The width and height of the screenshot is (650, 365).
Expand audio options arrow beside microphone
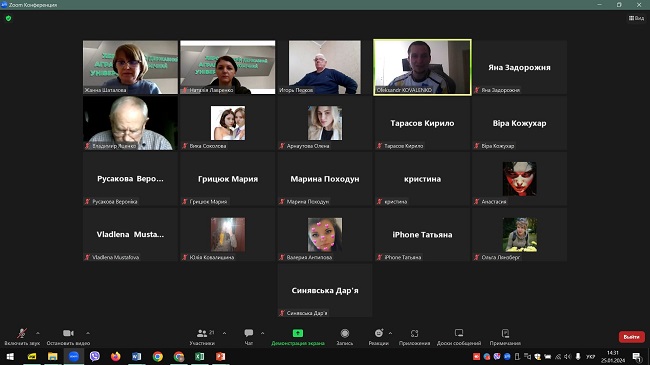38,333
